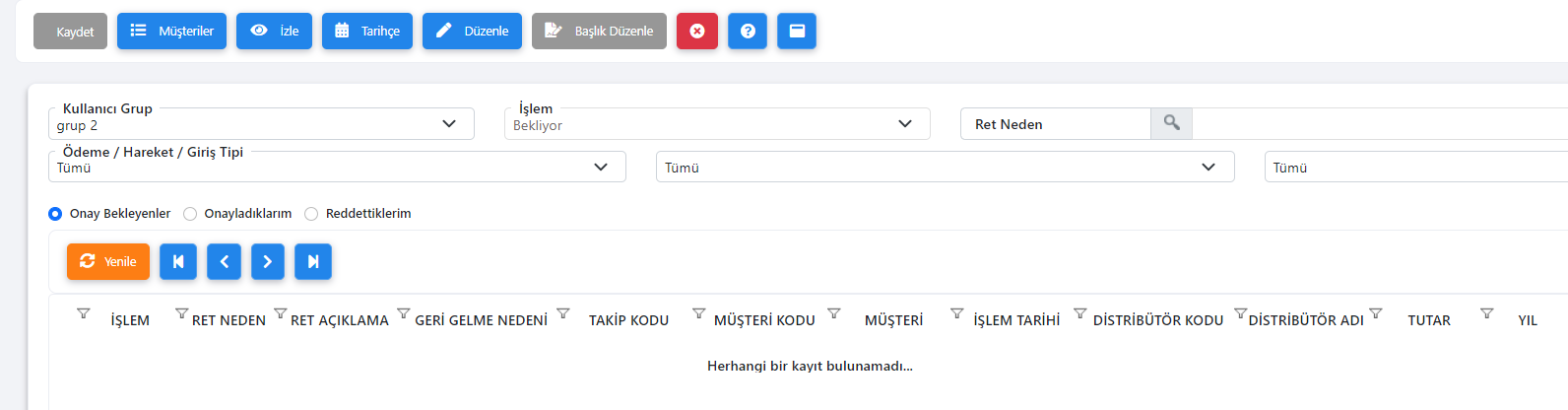Click 'Herhangi bir kayıt bulunamadı...' message
The image size is (1568, 410).
coord(810,366)
